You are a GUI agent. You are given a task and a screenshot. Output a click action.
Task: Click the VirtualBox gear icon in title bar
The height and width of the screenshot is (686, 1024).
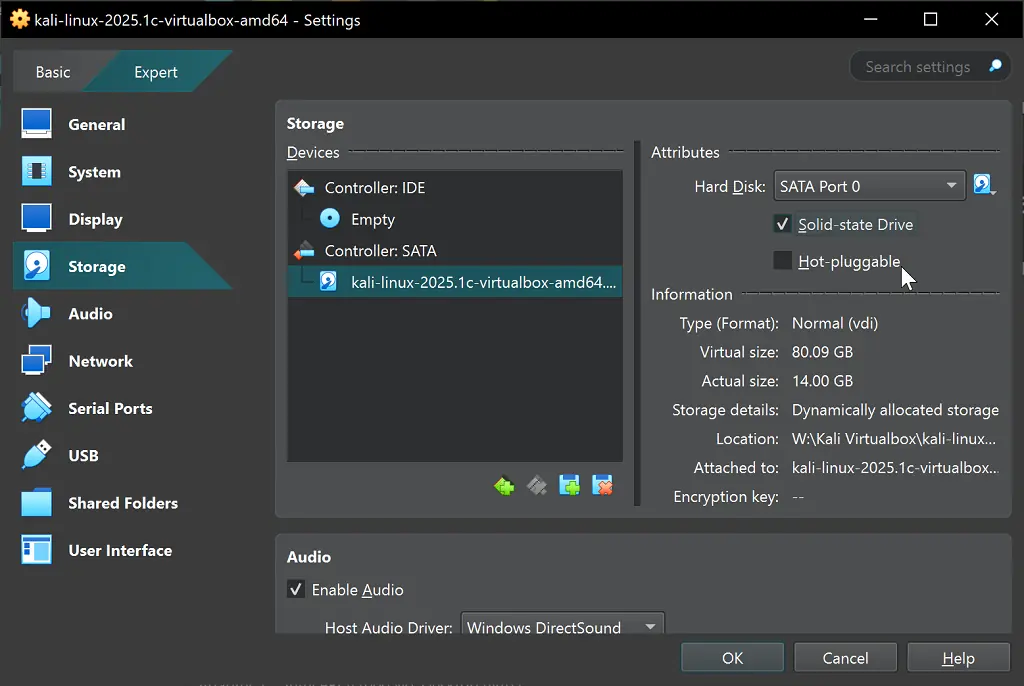[20, 19]
